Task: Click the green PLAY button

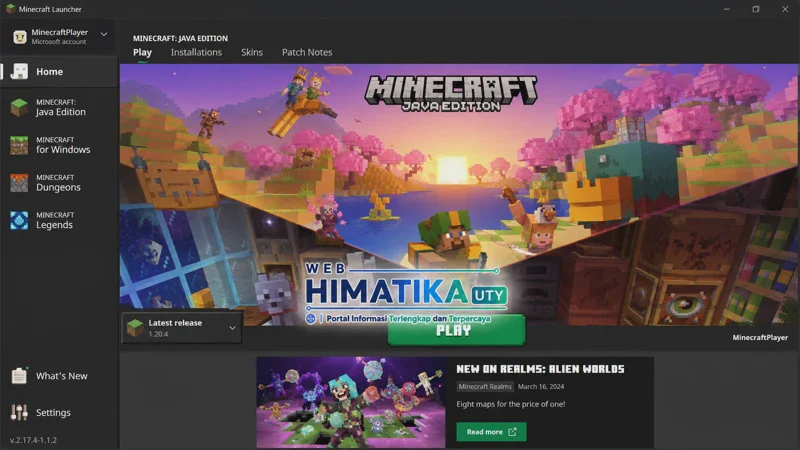Action: [456, 331]
